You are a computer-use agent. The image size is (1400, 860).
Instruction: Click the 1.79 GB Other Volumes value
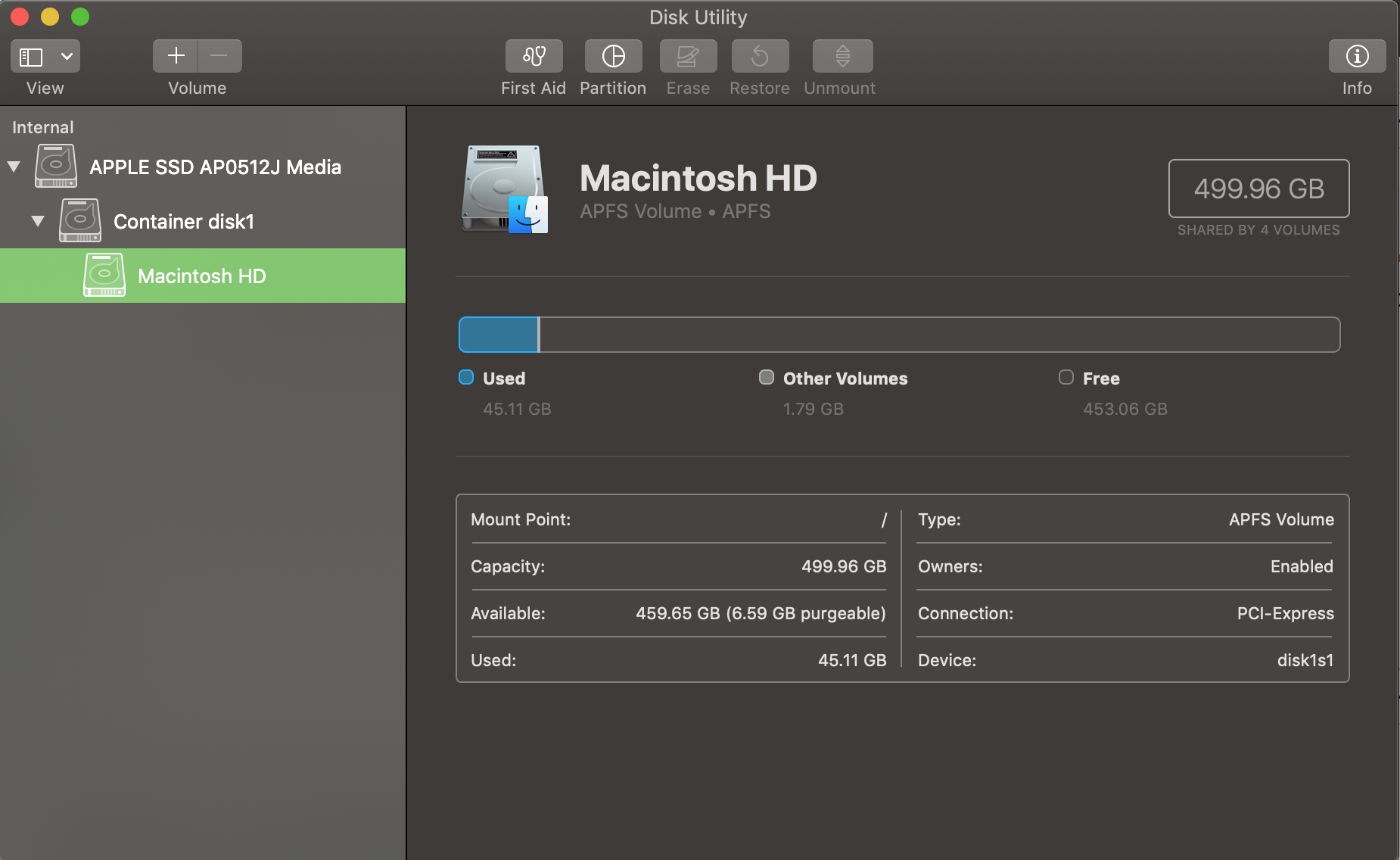point(813,409)
